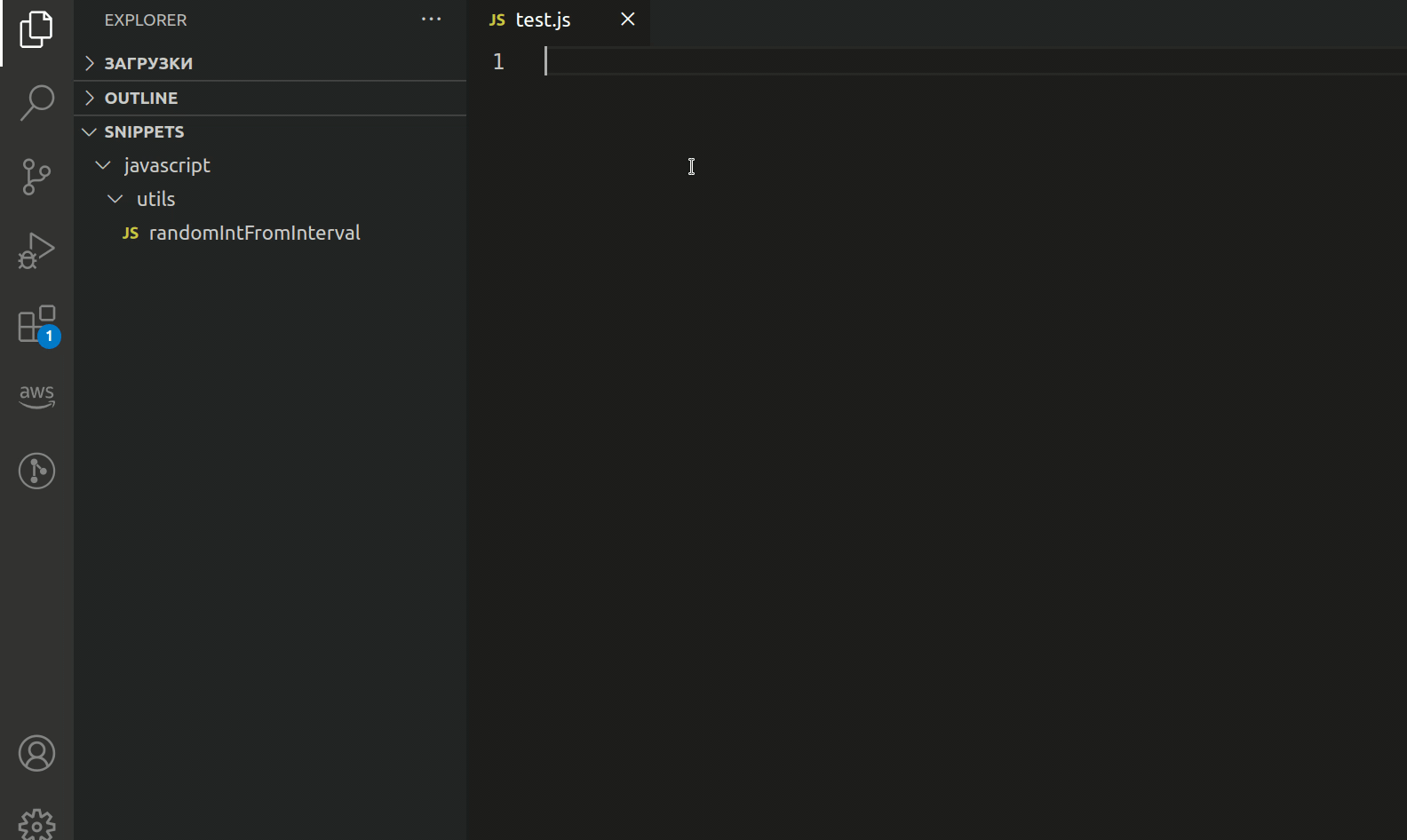Expand the OUTLINE section
1407x840 pixels.
click(x=141, y=98)
